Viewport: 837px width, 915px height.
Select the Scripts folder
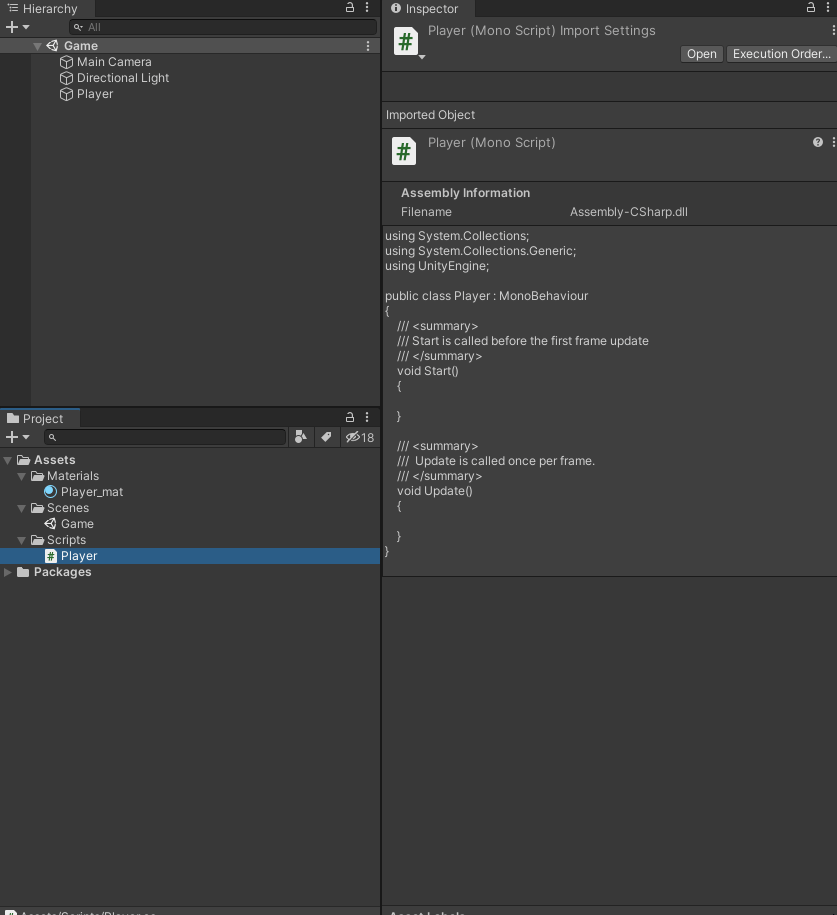(x=66, y=540)
